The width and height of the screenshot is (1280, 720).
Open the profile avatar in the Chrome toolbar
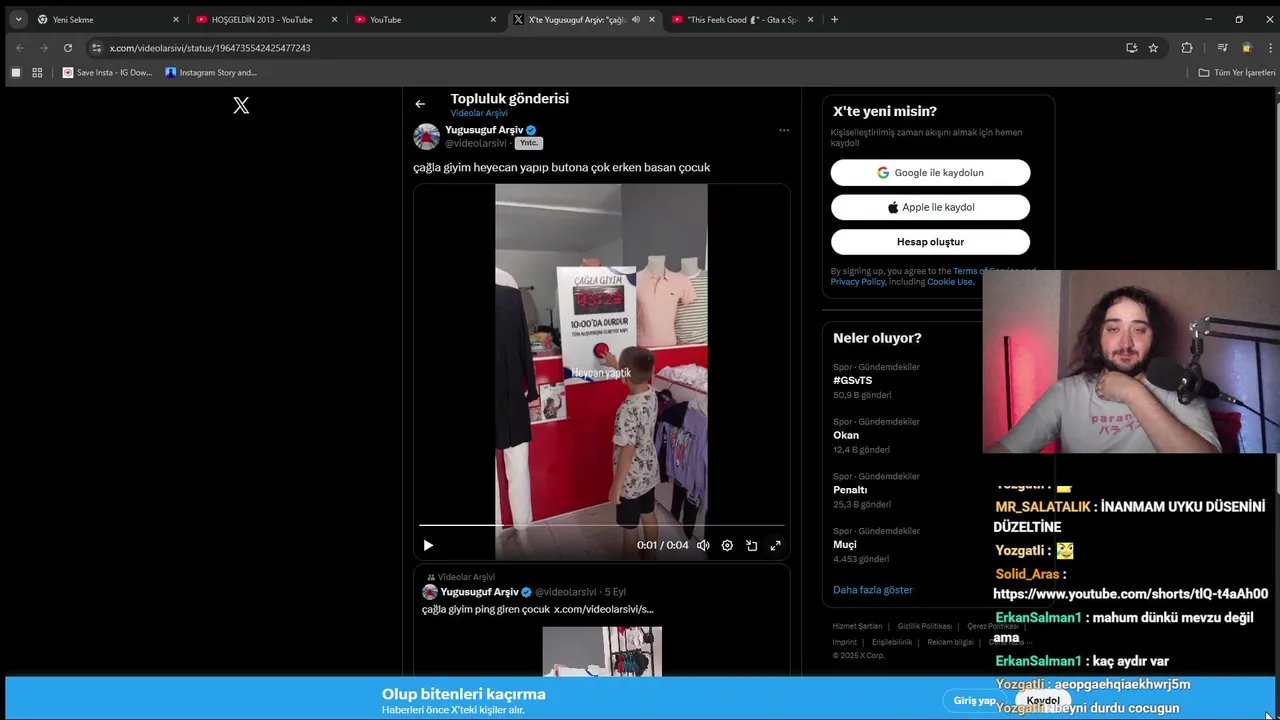click(x=1247, y=47)
